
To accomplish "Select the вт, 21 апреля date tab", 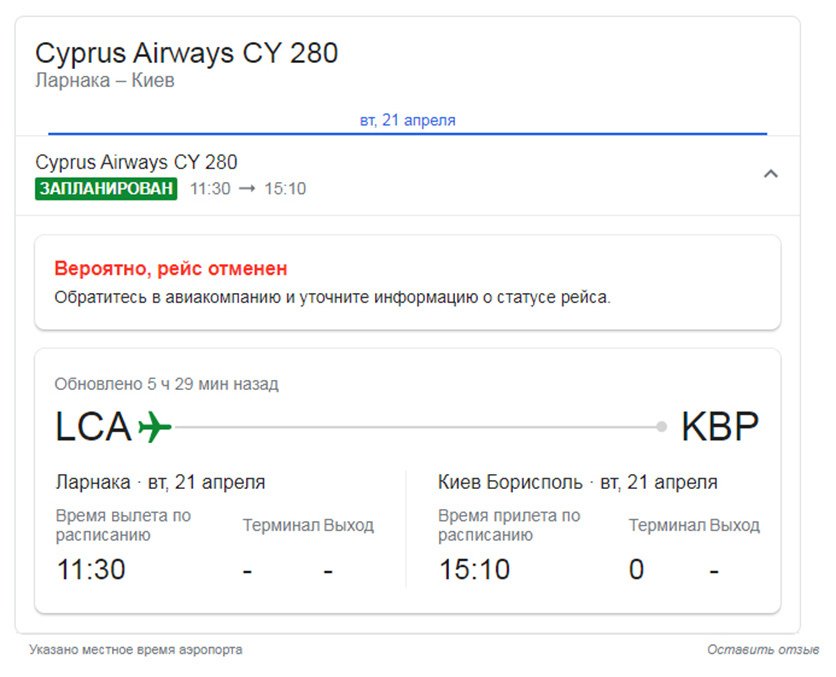I will [x=407, y=120].
